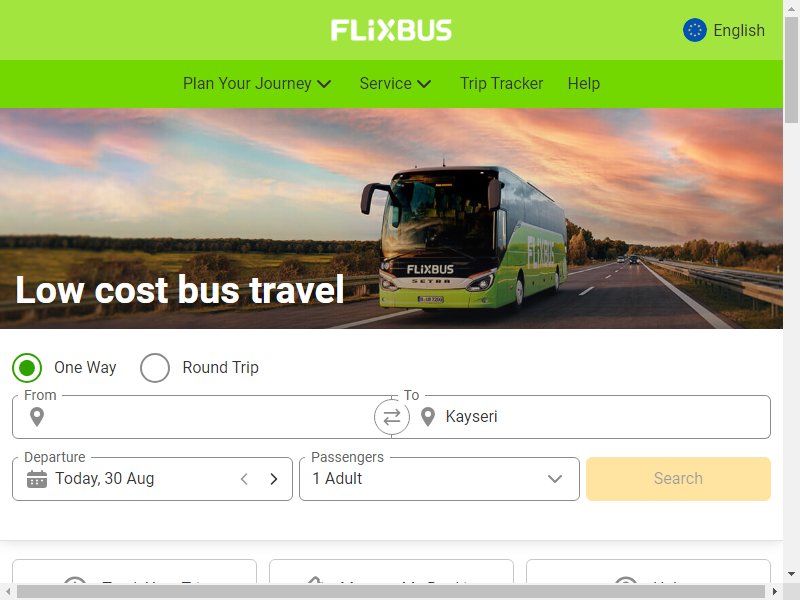Click the yellow Search button

tap(678, 479)
